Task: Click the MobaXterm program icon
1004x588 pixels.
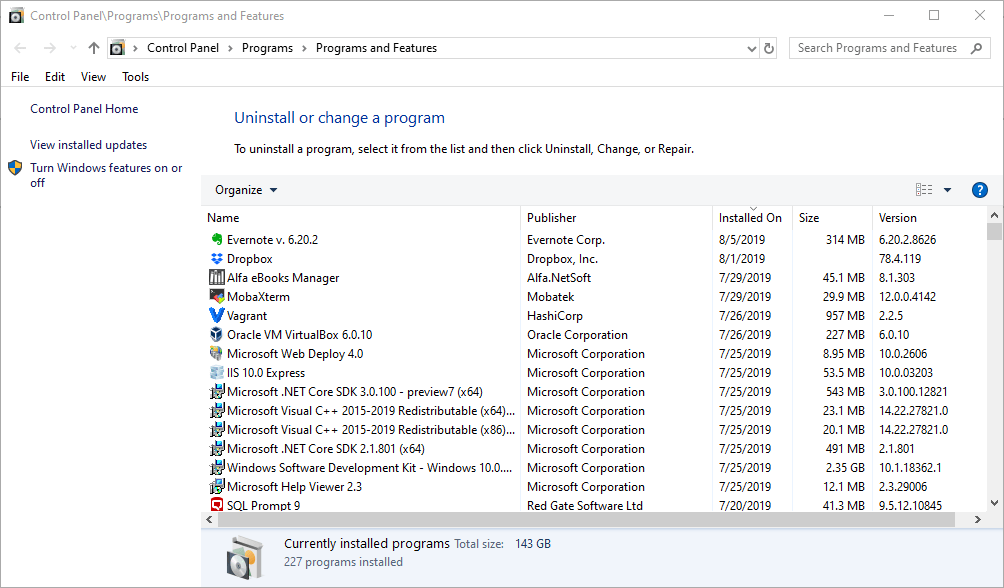Action: coord(216,297)
